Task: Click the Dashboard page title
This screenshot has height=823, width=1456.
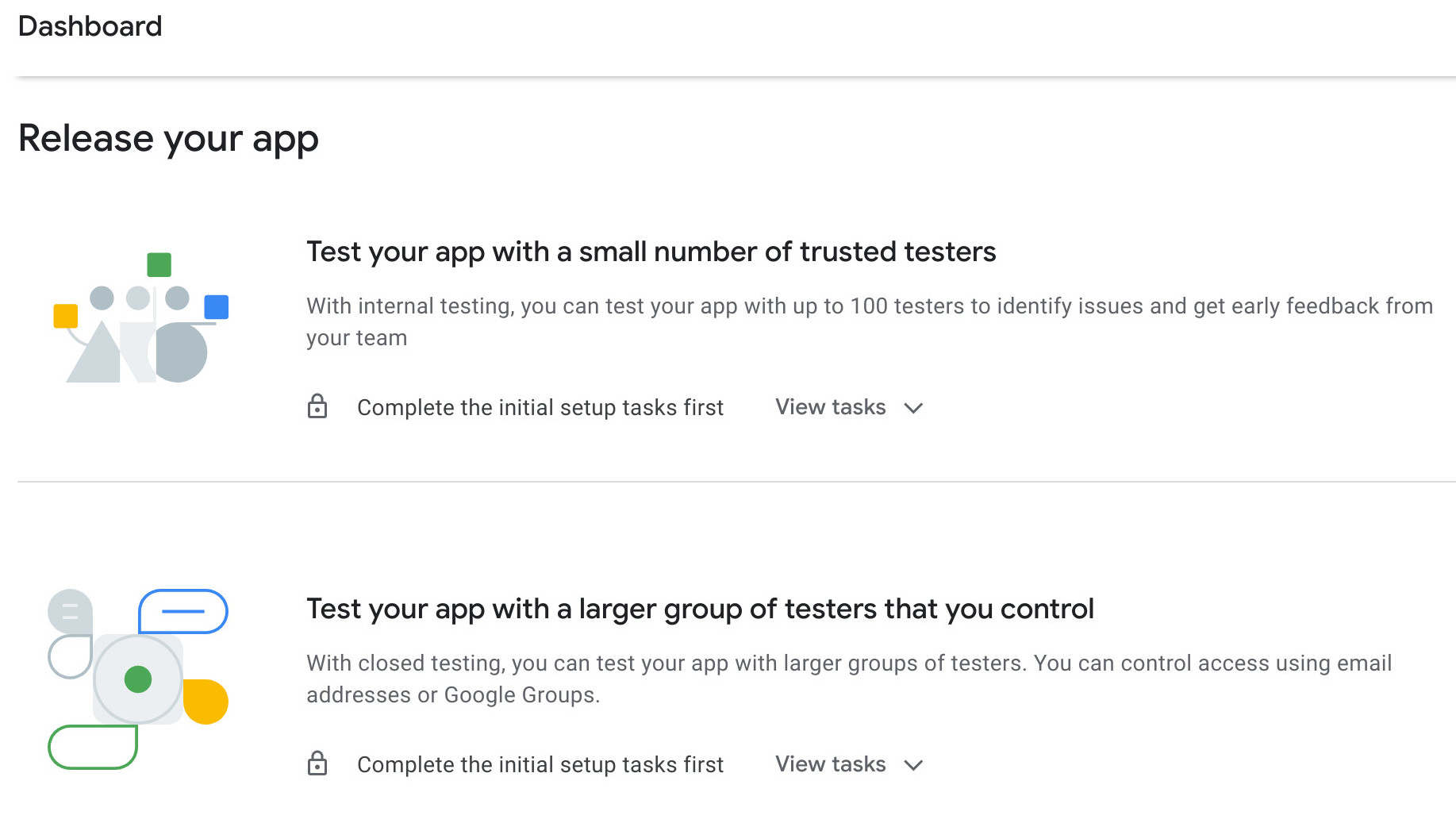Action: point(90,26)
